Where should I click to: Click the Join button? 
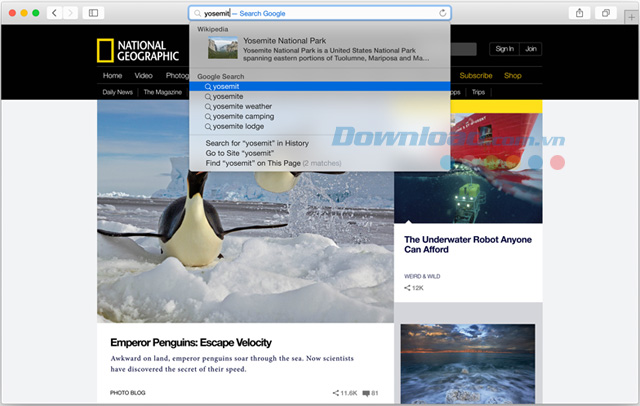coord(531,49)
